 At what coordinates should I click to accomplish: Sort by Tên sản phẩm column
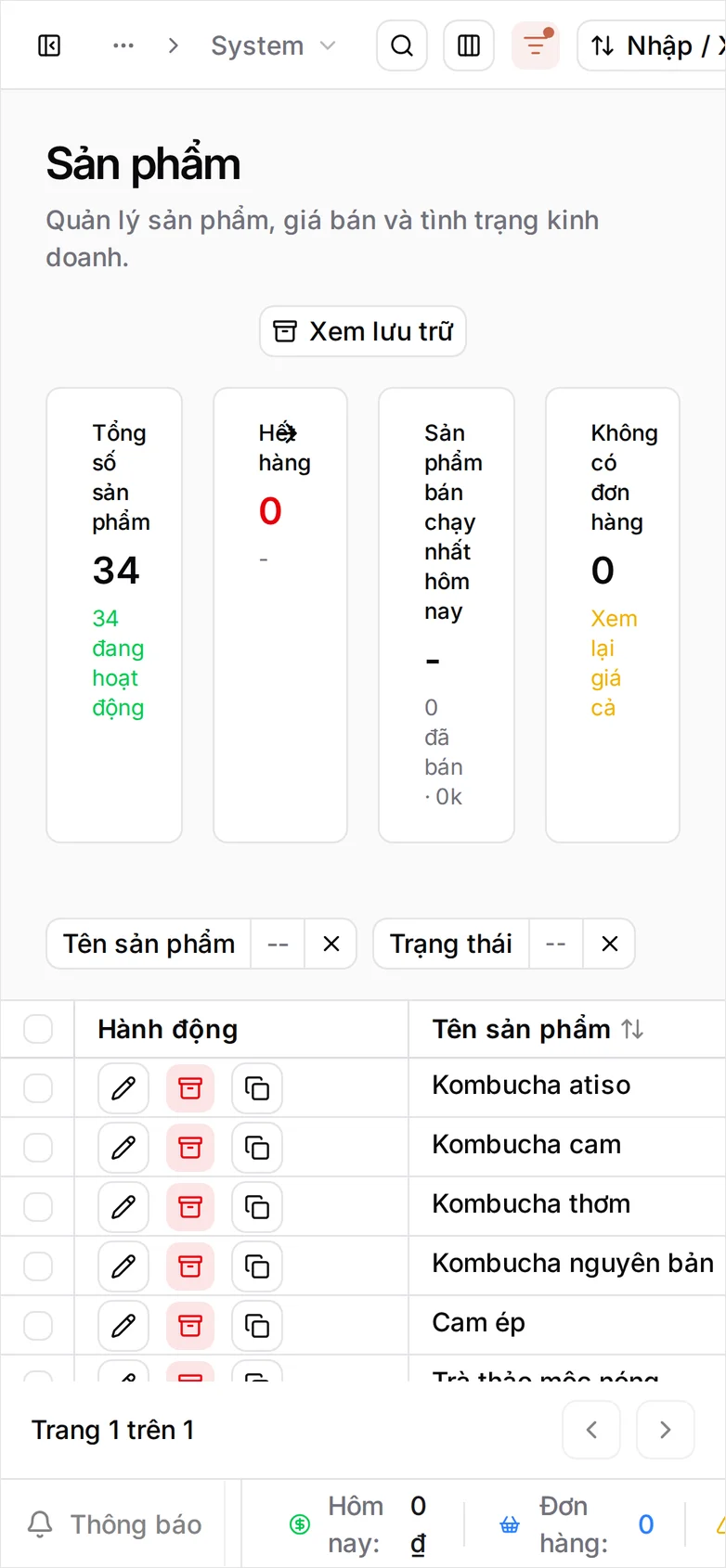coord(632,1029)
